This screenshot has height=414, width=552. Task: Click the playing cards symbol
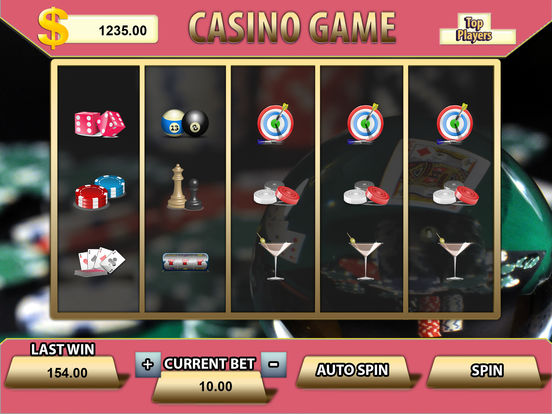pyautogui.click(x=100, y=261)
